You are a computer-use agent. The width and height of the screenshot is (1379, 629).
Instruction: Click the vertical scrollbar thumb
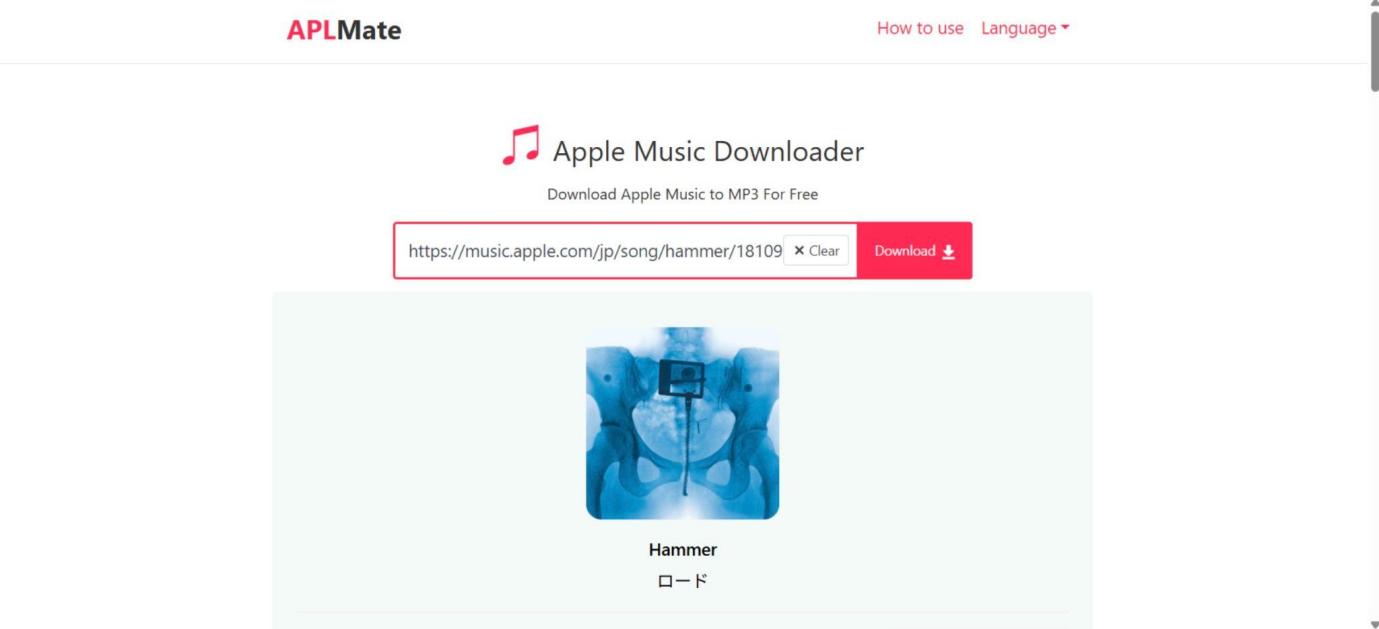(x=1373, y=52)
